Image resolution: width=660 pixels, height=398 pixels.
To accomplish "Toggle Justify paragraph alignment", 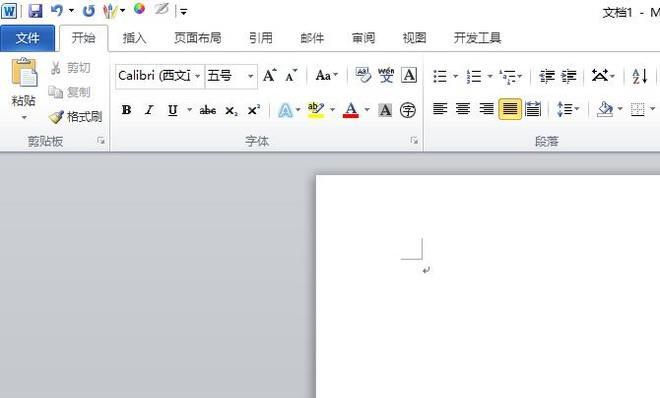I will tap(510, 109).
